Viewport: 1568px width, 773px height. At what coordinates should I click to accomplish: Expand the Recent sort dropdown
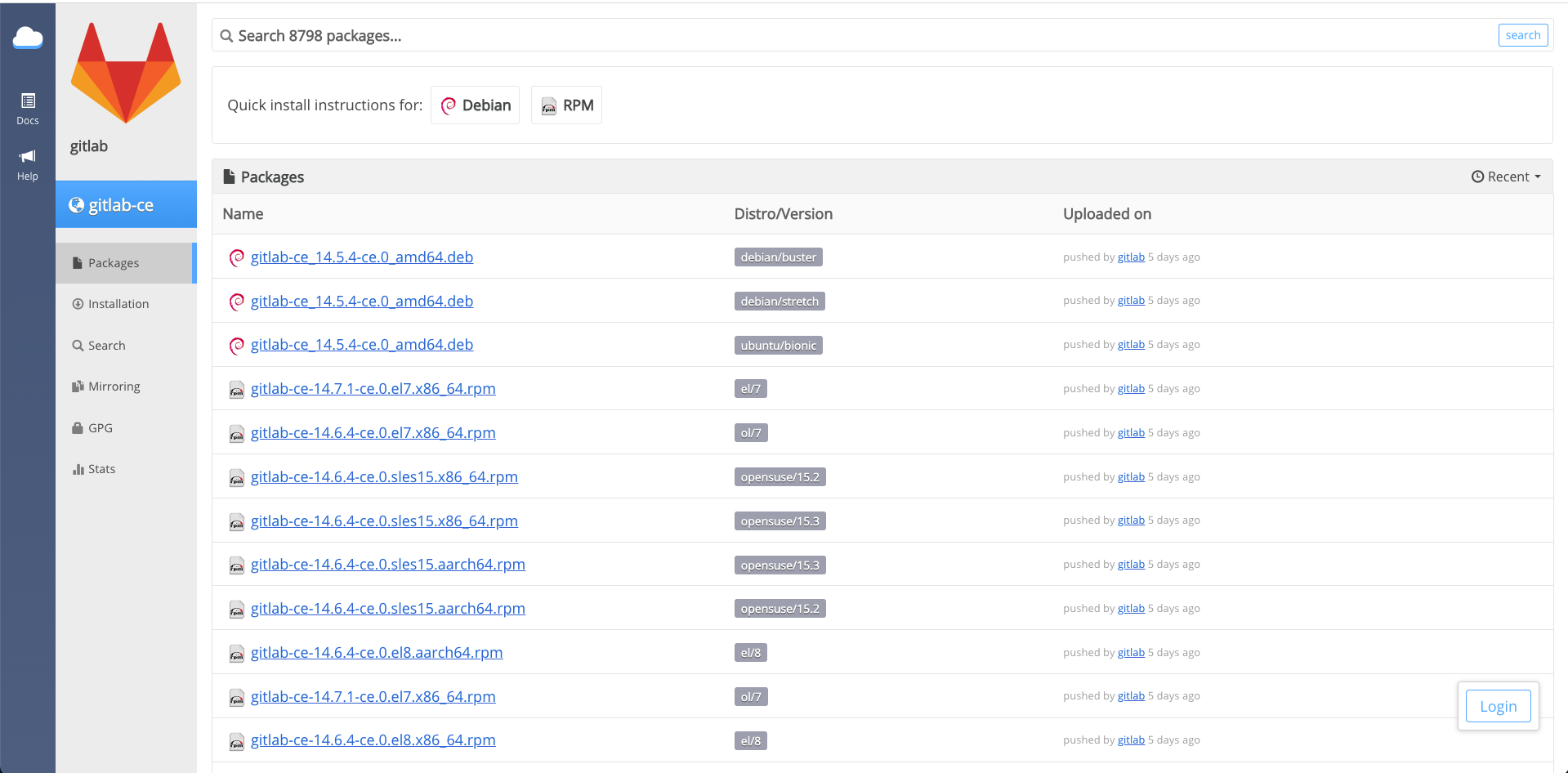pos(1505,176)
